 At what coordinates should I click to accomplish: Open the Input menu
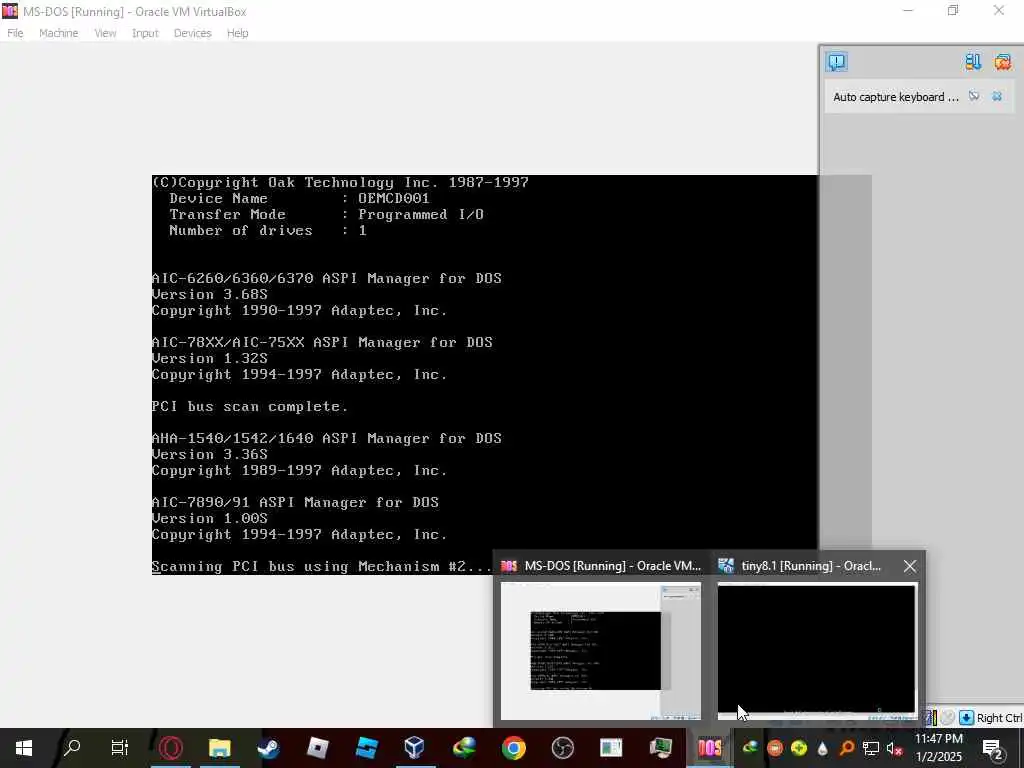pyautogui.click(x=145, y=33)
